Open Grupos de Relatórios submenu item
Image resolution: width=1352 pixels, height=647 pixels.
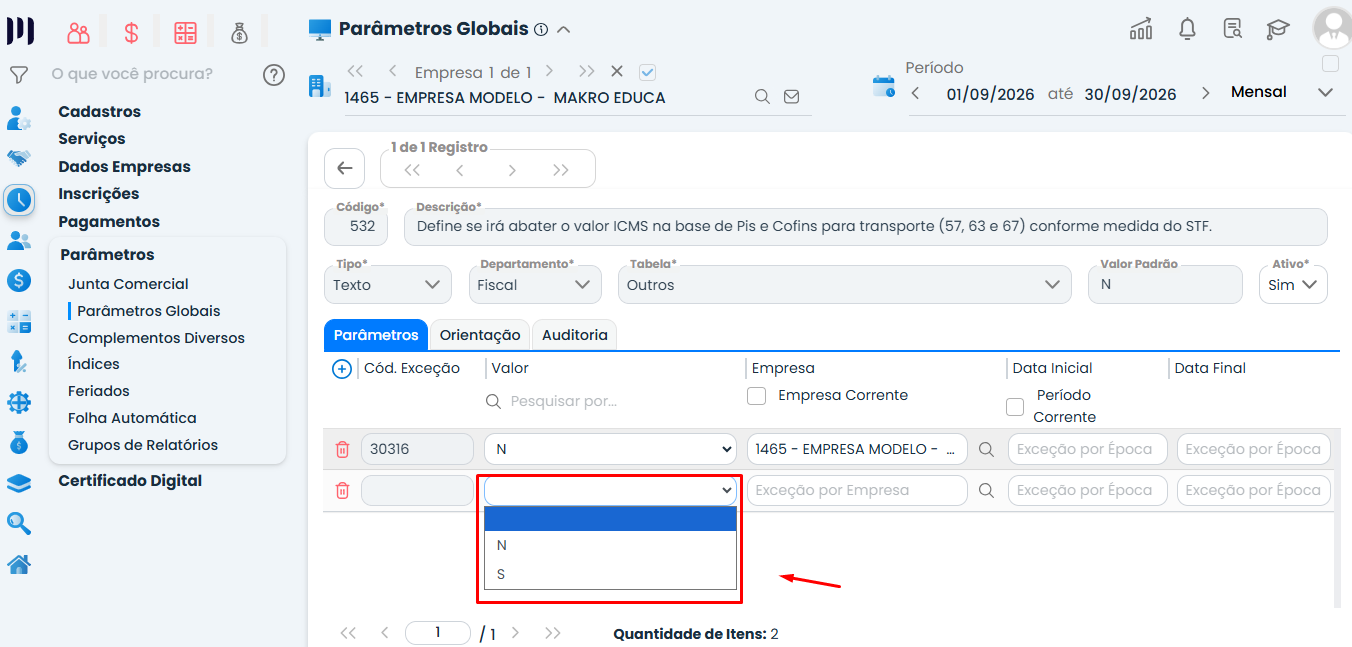(143, 445)
